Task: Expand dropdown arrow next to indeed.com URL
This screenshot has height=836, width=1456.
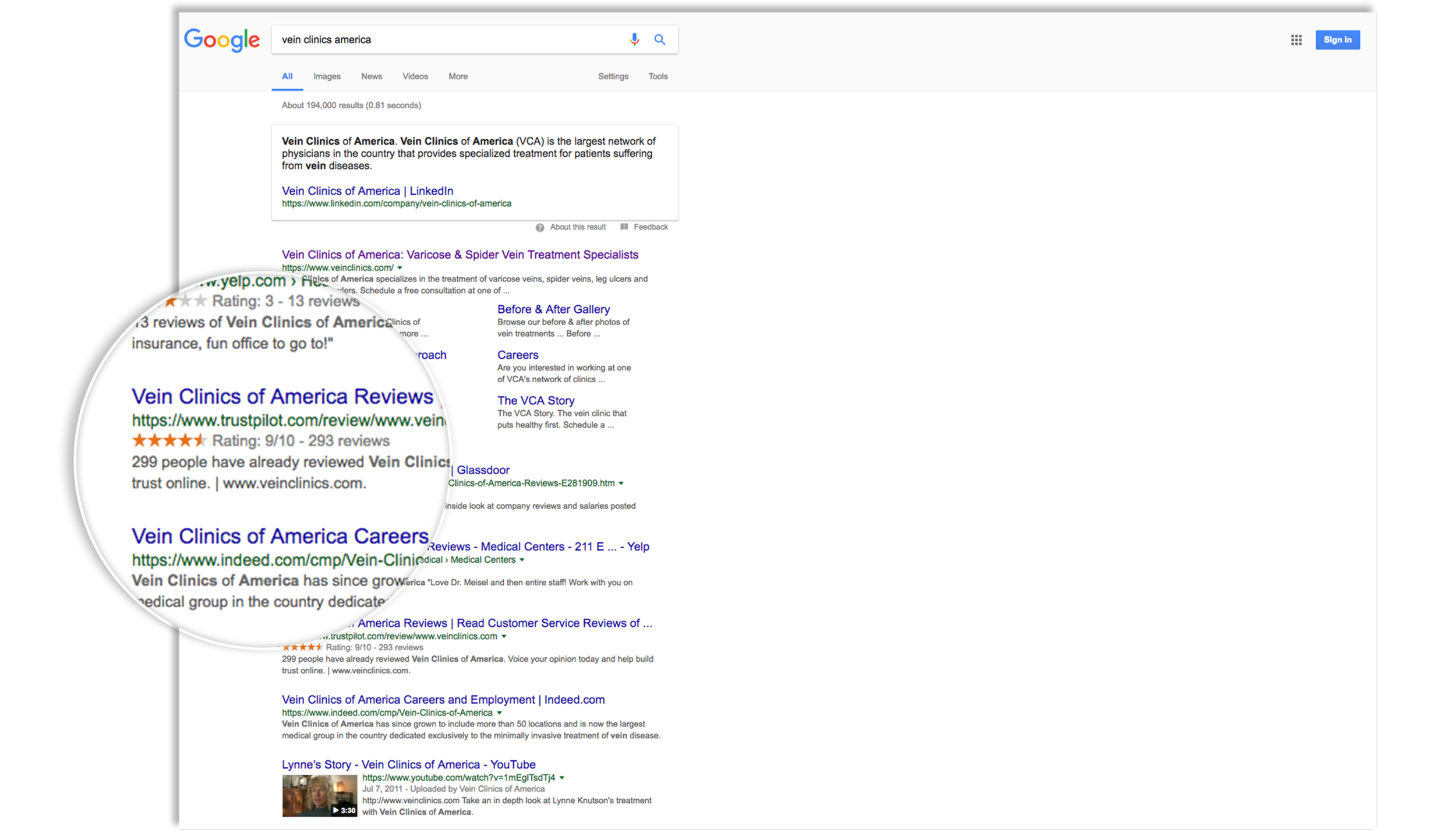Action: [x=499, y=713]
